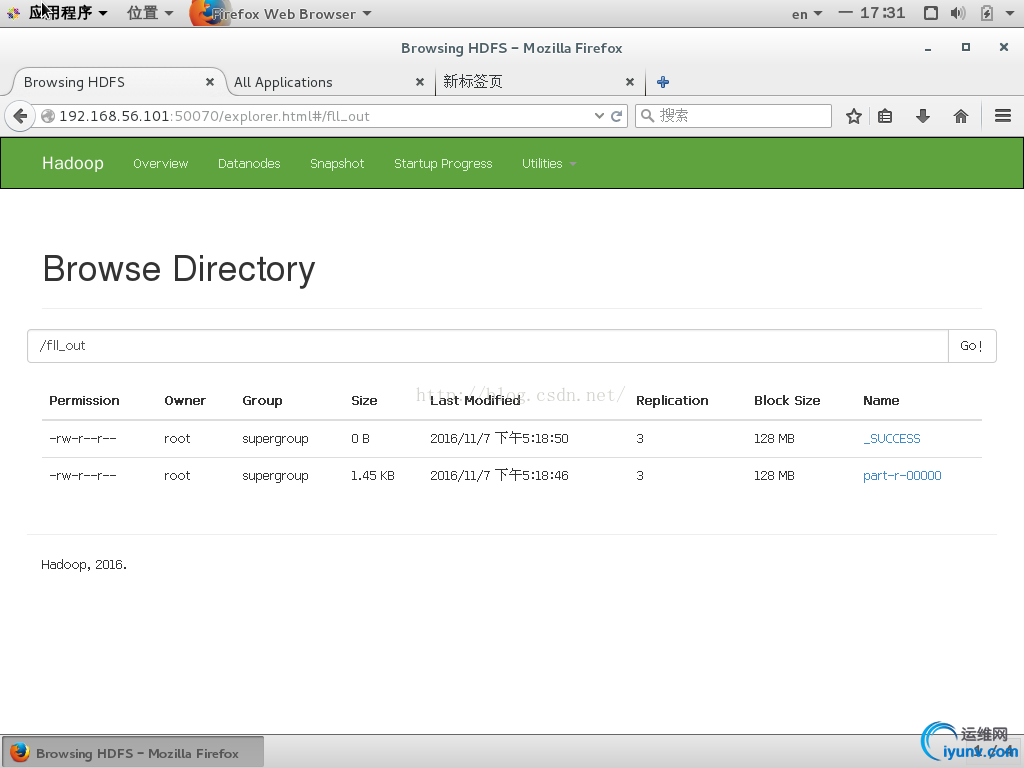Click the browser back arrow button
The height and width of the screenshot is (768, 1024).
tap(20, 116)
